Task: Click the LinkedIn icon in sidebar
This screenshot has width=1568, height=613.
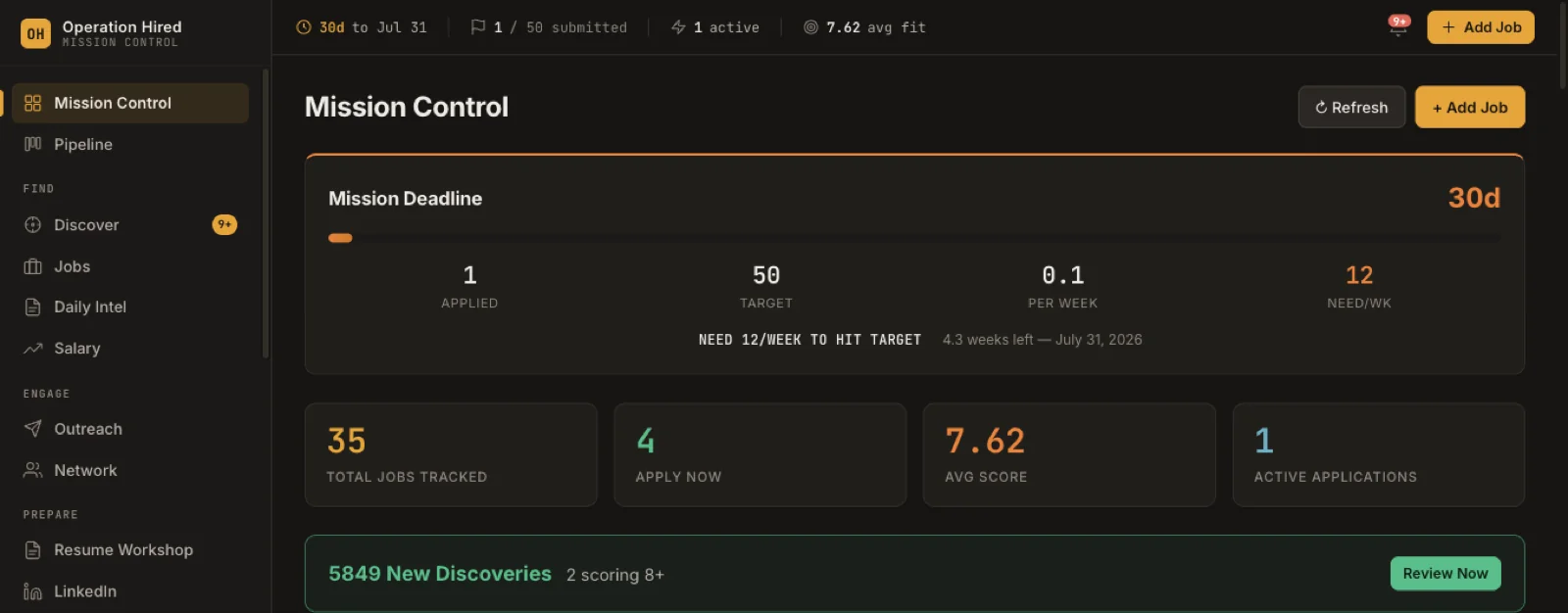Action: click(x=32, y=591)
